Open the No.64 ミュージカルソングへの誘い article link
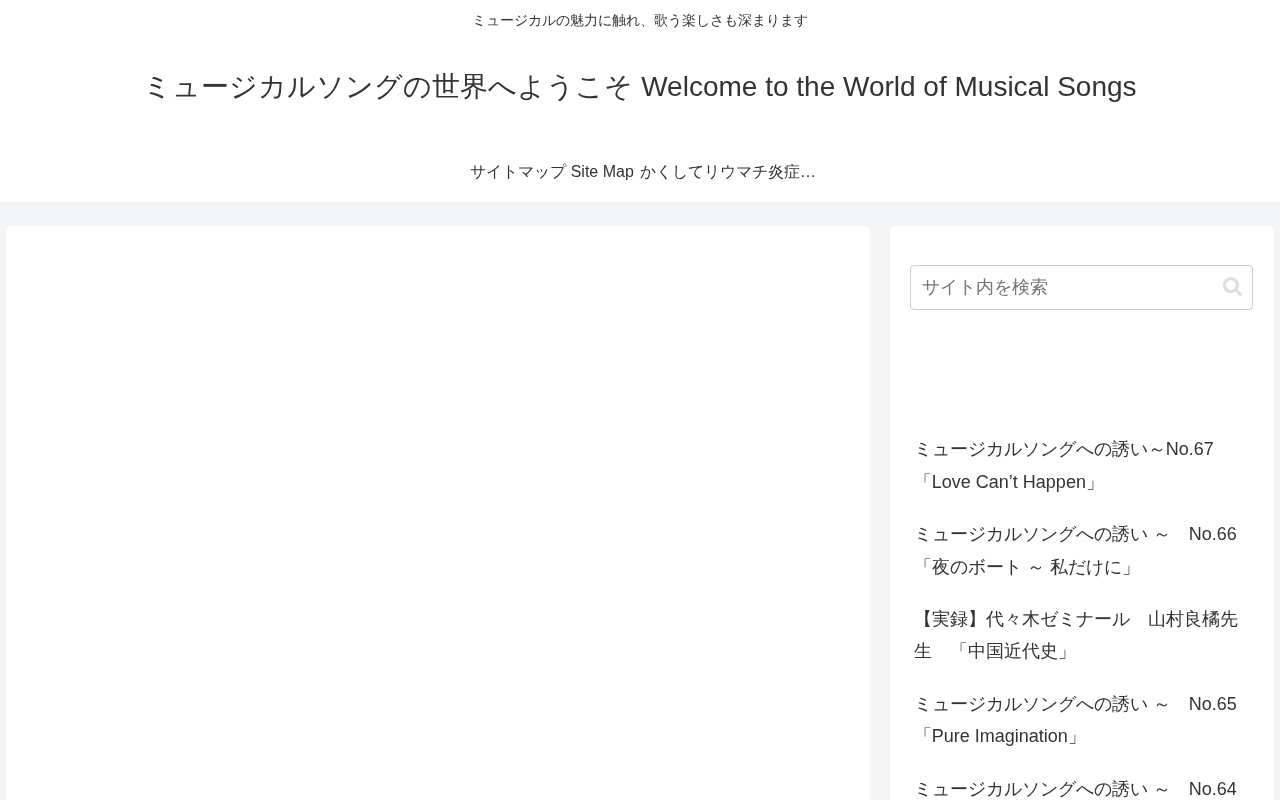The image size is (1280, 800). click(x=1075, y=788)
